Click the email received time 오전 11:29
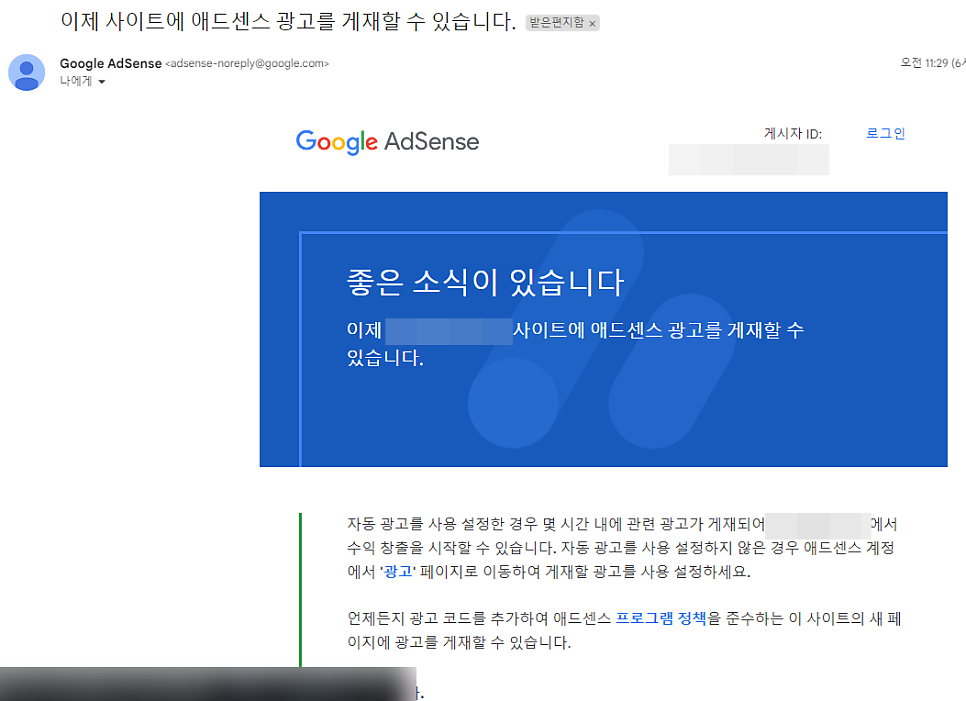 (923, 63)
